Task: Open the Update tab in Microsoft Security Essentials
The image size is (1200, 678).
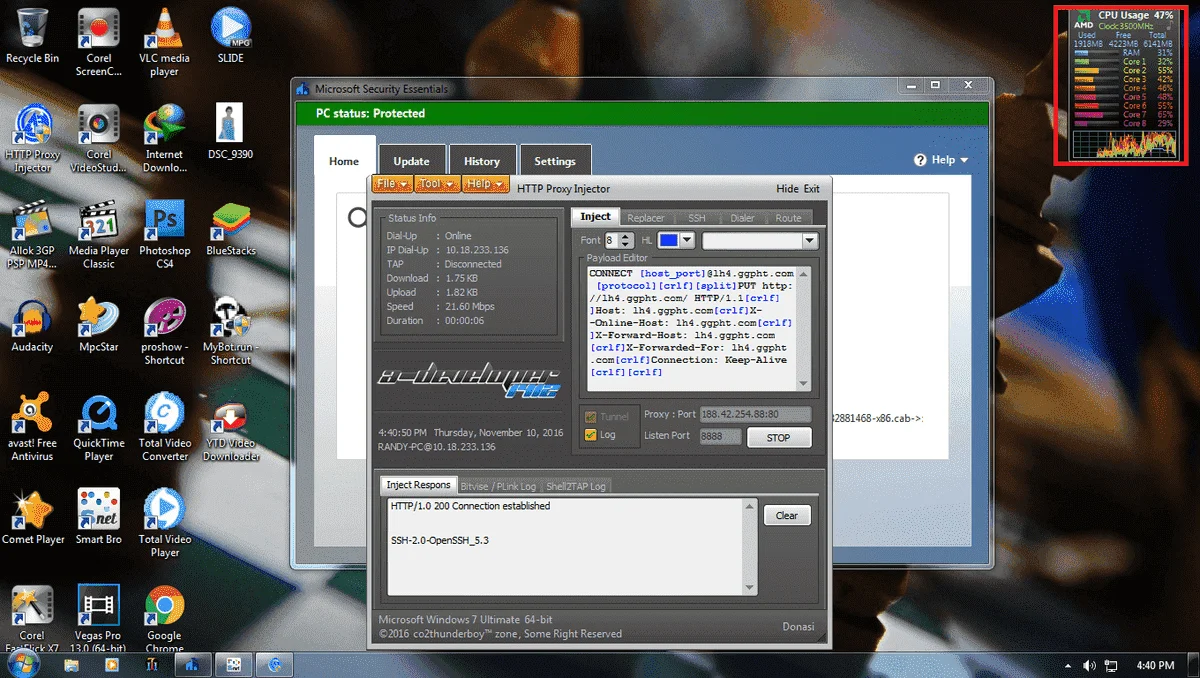Action: coord(411,161)
